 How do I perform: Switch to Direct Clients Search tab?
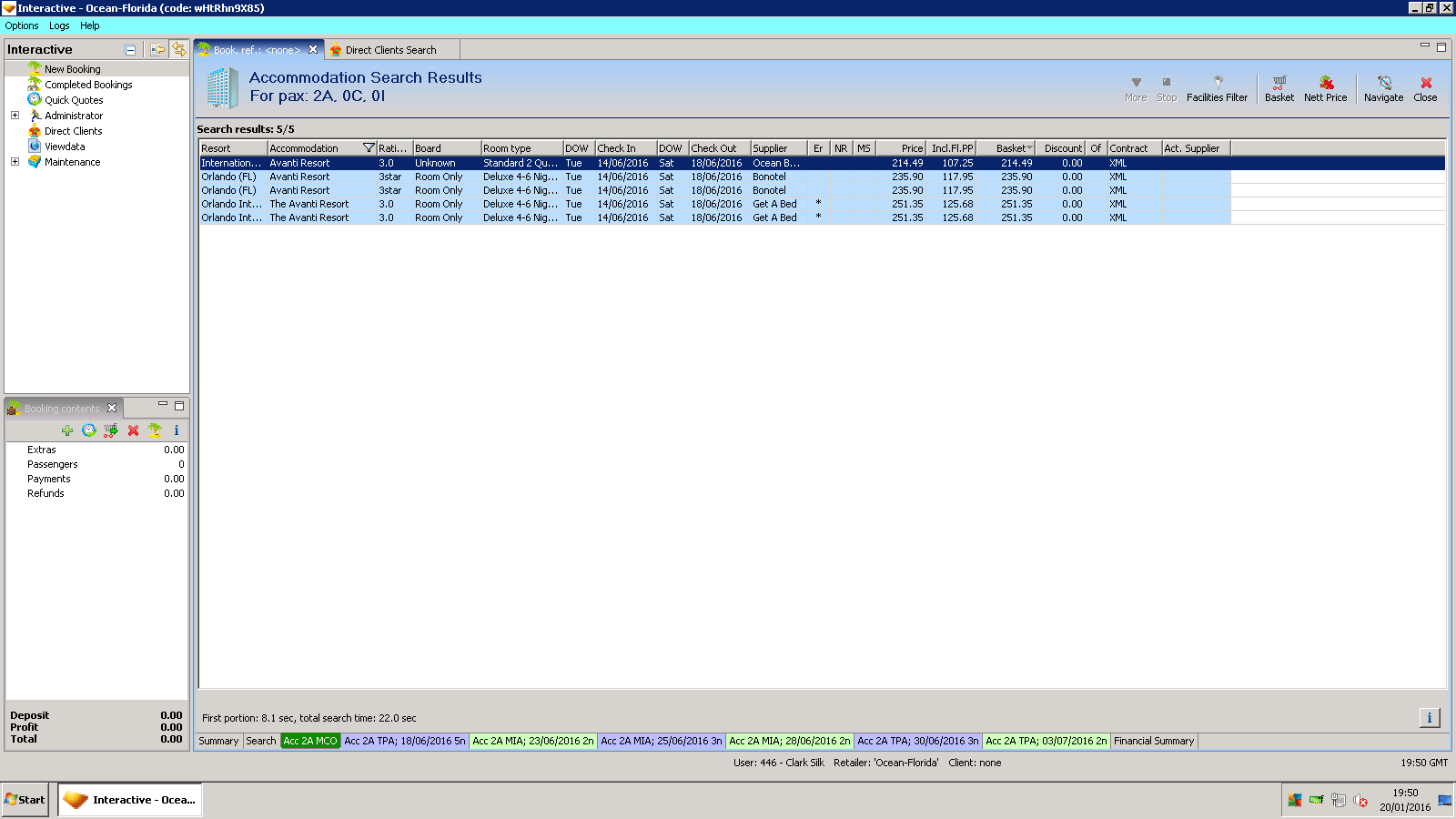point(389,50)
